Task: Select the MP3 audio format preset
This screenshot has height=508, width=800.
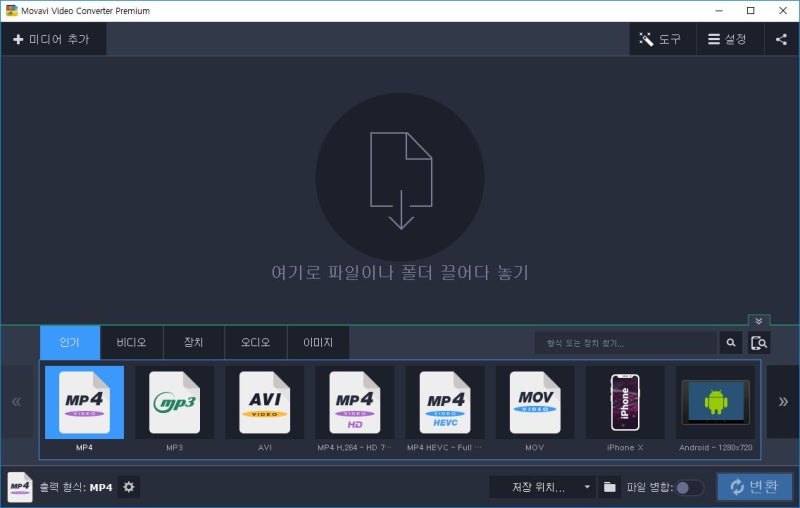Action: pyautogui.click(x=174, y=402)
